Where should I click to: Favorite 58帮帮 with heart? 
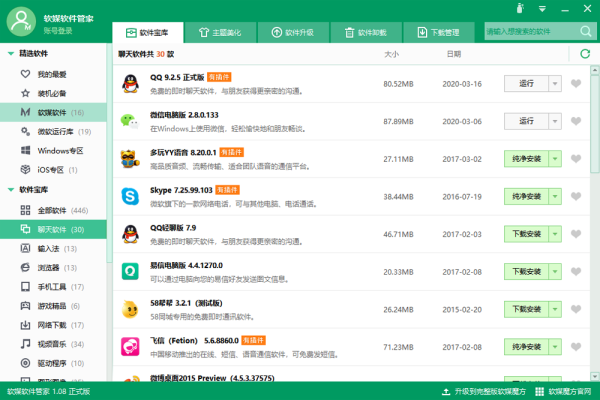click(x=576, y=309)
